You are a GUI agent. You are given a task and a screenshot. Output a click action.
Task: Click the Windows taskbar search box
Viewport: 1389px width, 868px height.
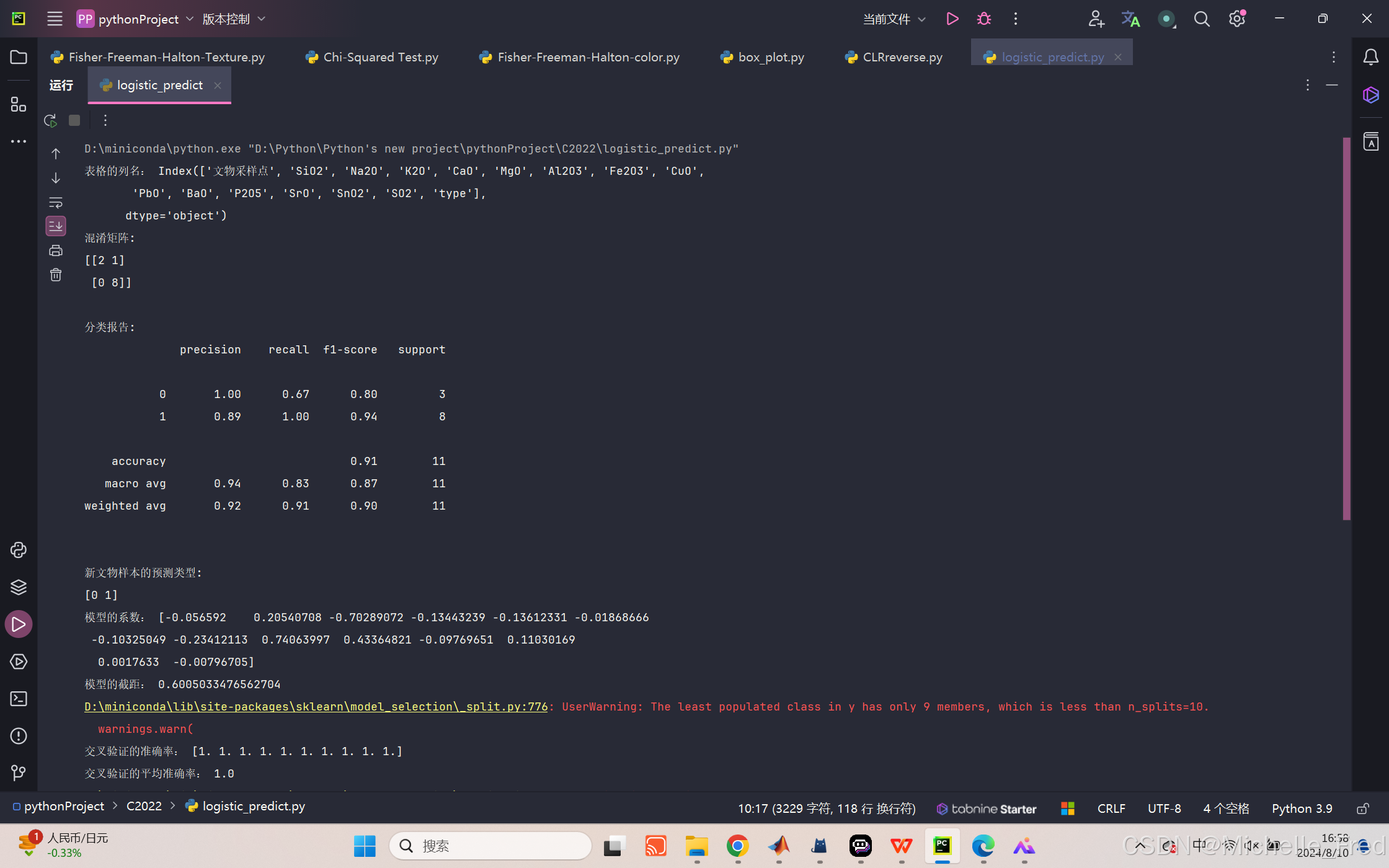(490, 846)
